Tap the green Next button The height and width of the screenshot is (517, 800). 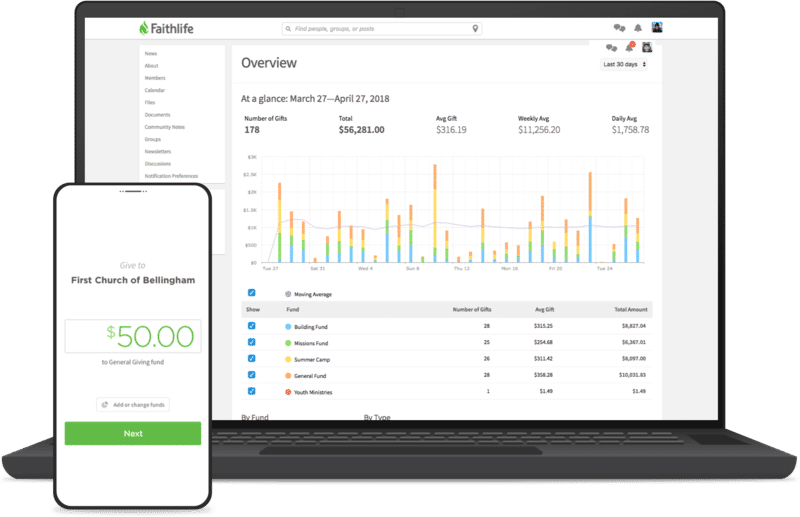133,433
